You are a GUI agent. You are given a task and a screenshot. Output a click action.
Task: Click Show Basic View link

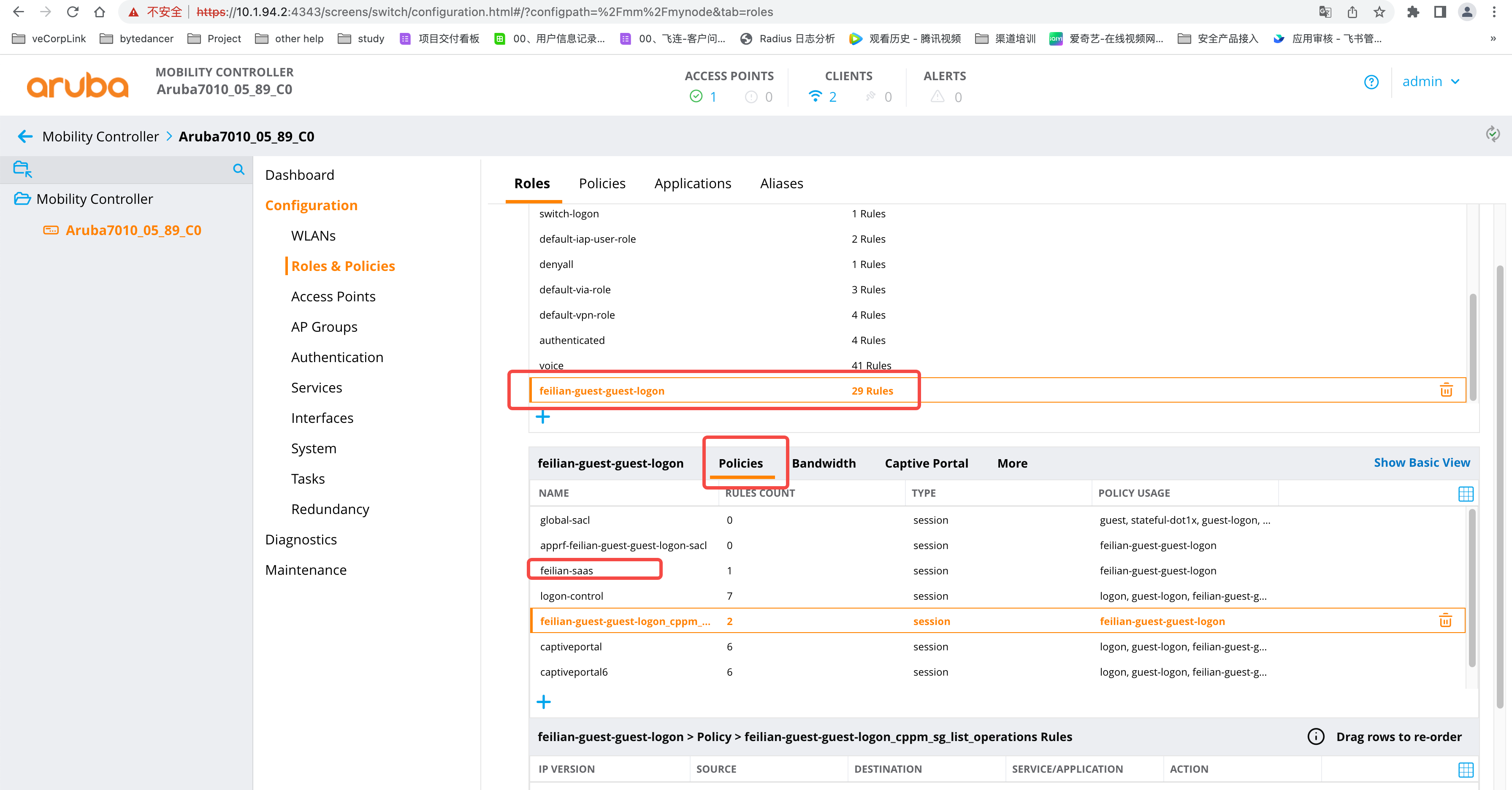coord(1422,463)
